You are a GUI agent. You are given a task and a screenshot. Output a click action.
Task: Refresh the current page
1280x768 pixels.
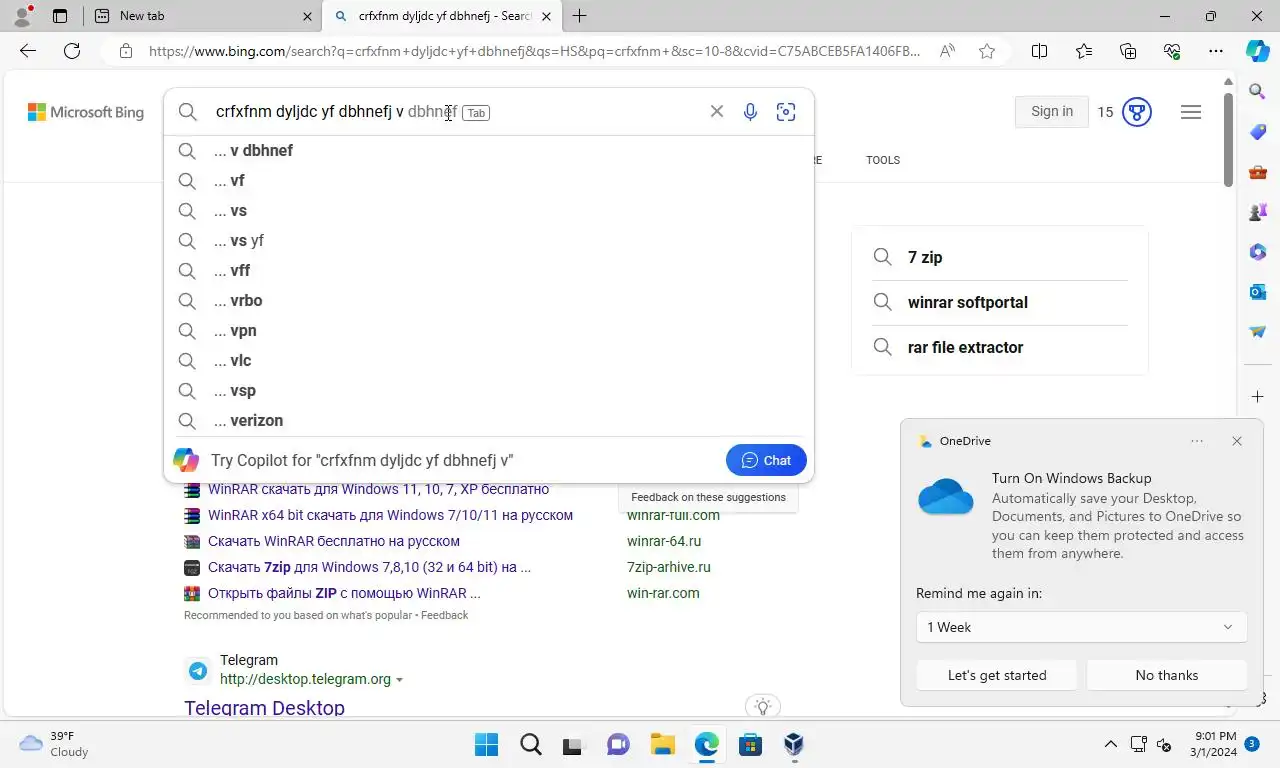[x=72, y=51]
